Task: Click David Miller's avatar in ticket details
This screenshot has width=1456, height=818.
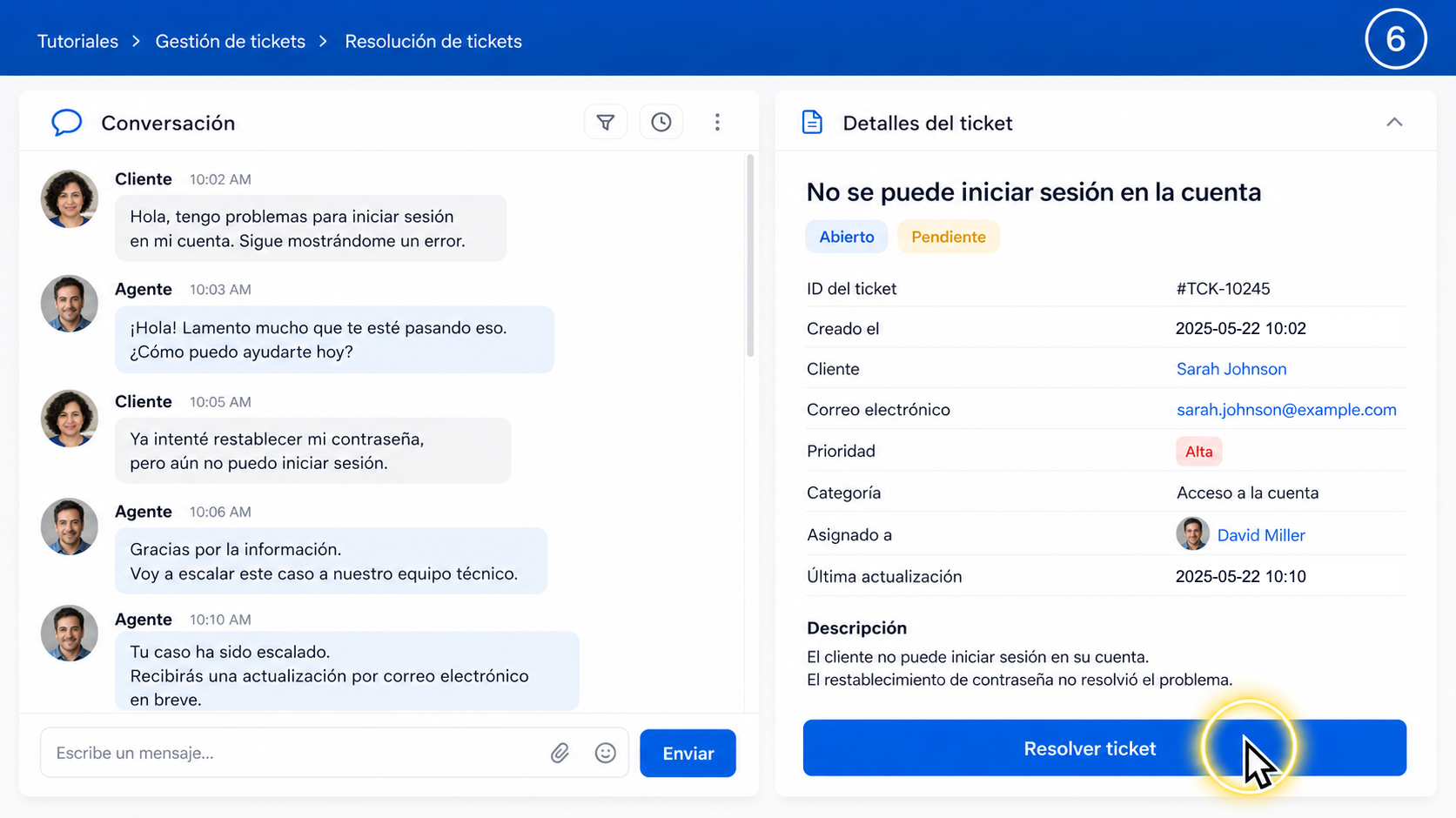Action: [1192, 534]
